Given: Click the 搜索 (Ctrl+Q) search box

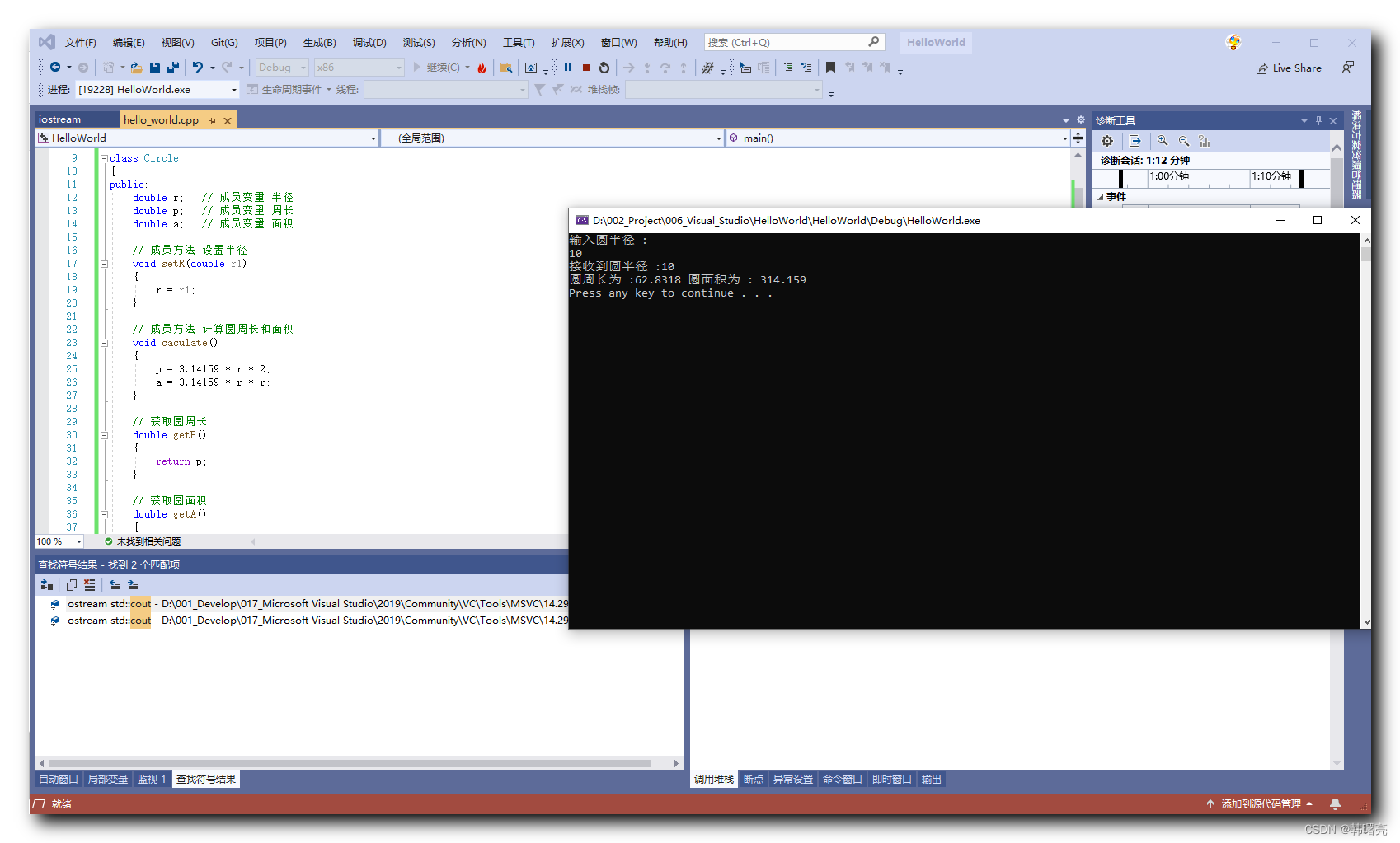Looking at the screenshot, I should pos(795,42).
